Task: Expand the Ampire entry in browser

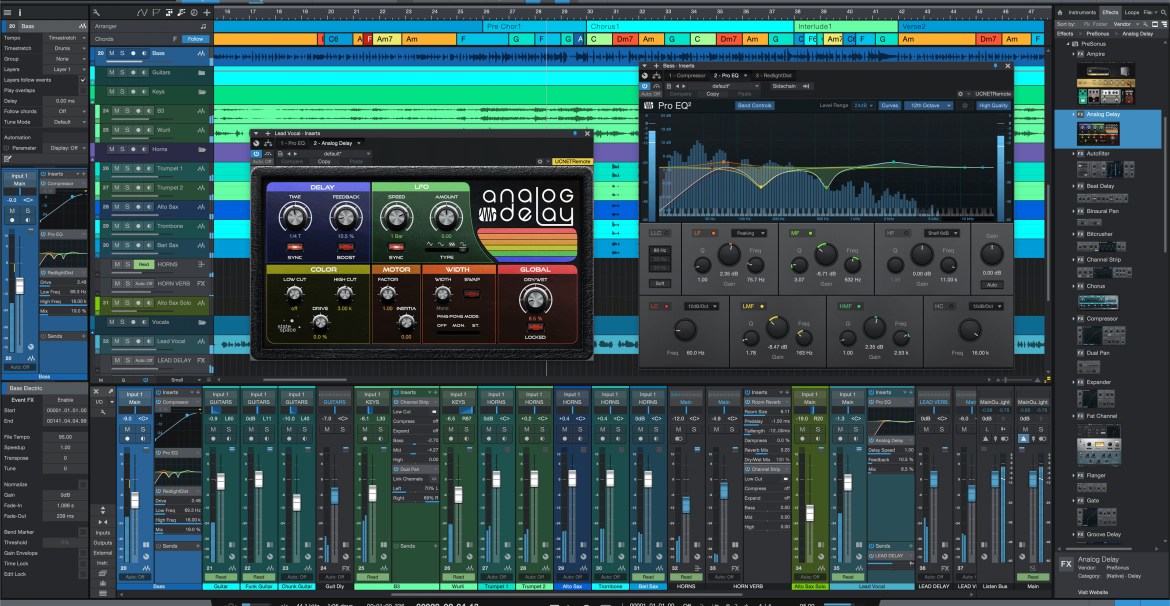Action: pyautogui.click(x=1074, y=54)
